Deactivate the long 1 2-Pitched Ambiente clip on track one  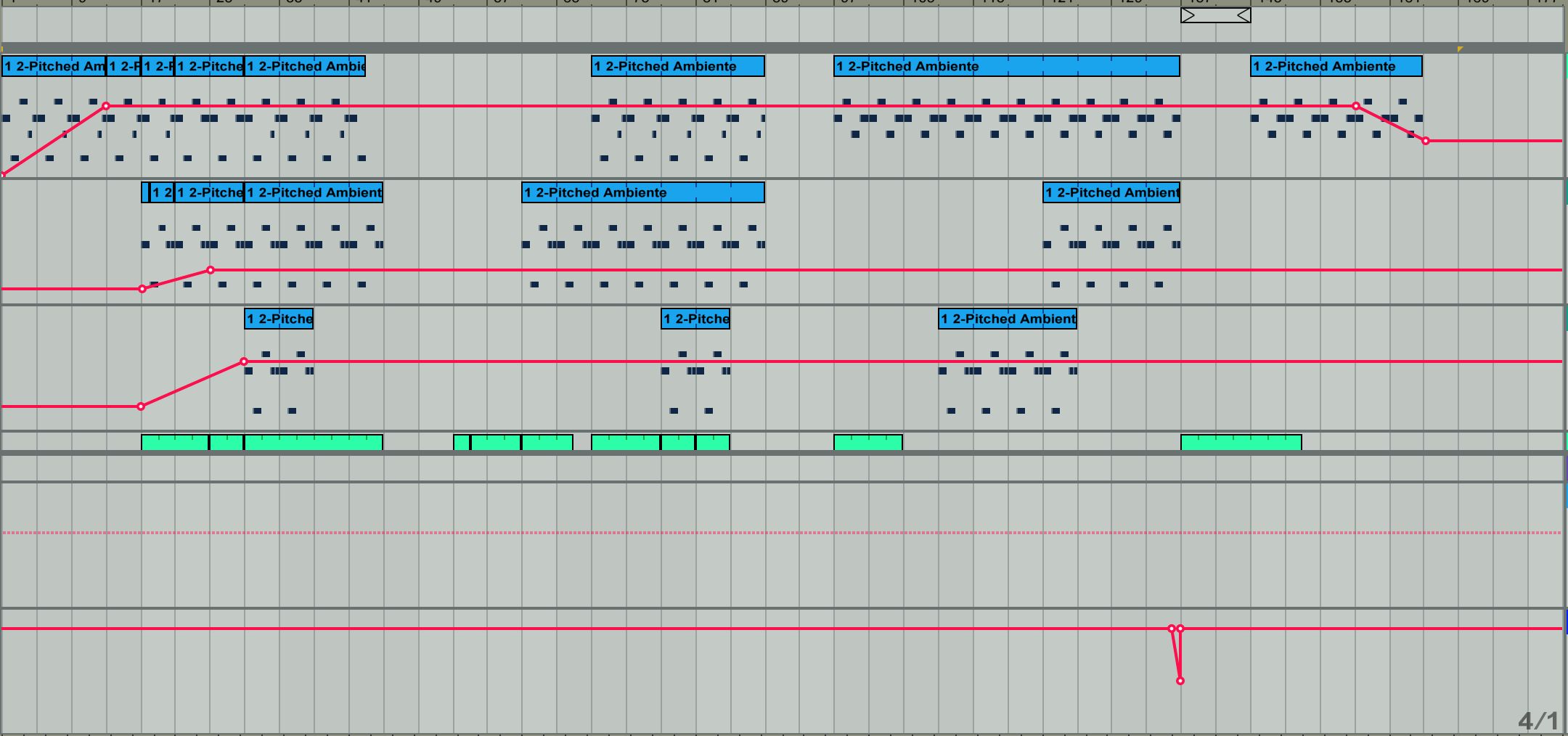(x=1008, y=66)
